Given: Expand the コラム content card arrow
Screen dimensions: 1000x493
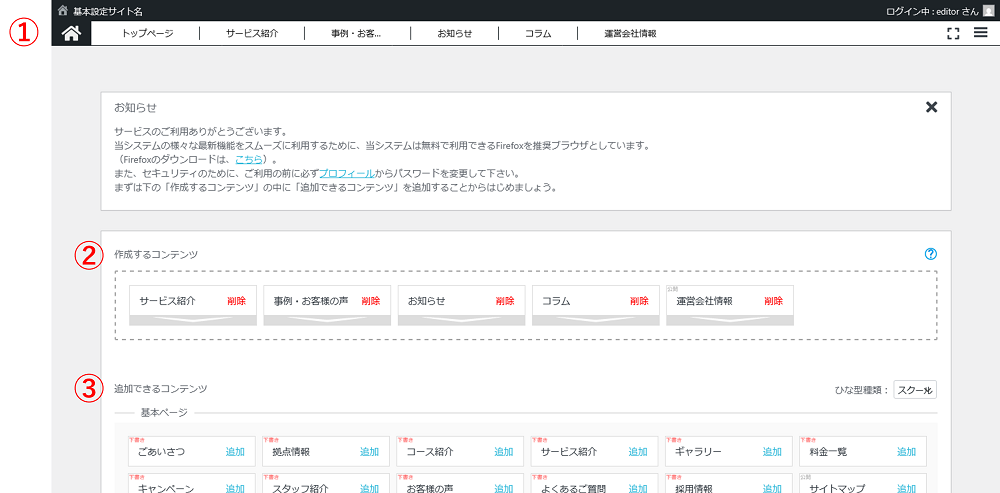Looking at the screenshot, I should 595,320.
